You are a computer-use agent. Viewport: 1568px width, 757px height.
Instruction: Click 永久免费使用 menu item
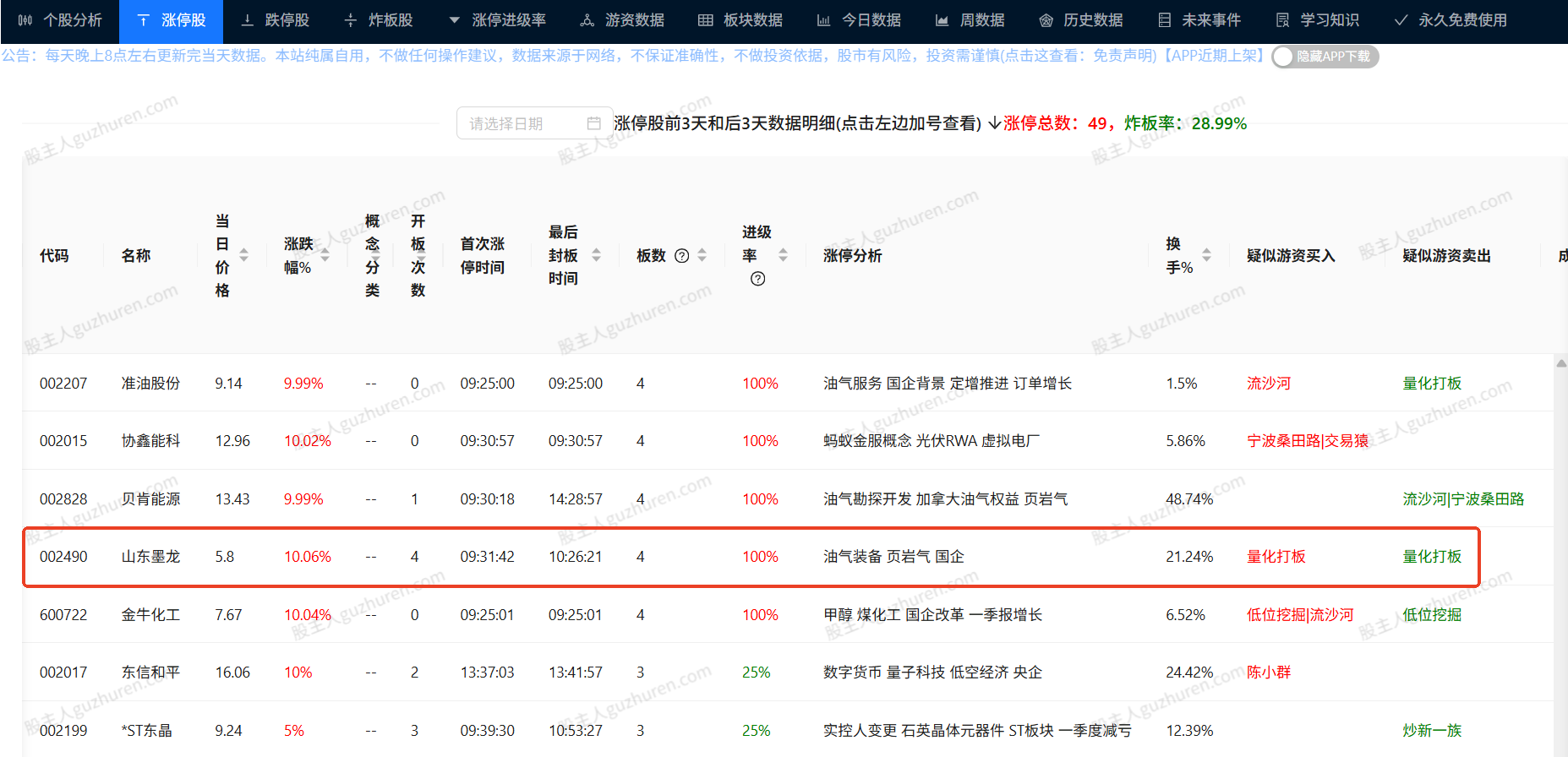(x=1451, y=20)
